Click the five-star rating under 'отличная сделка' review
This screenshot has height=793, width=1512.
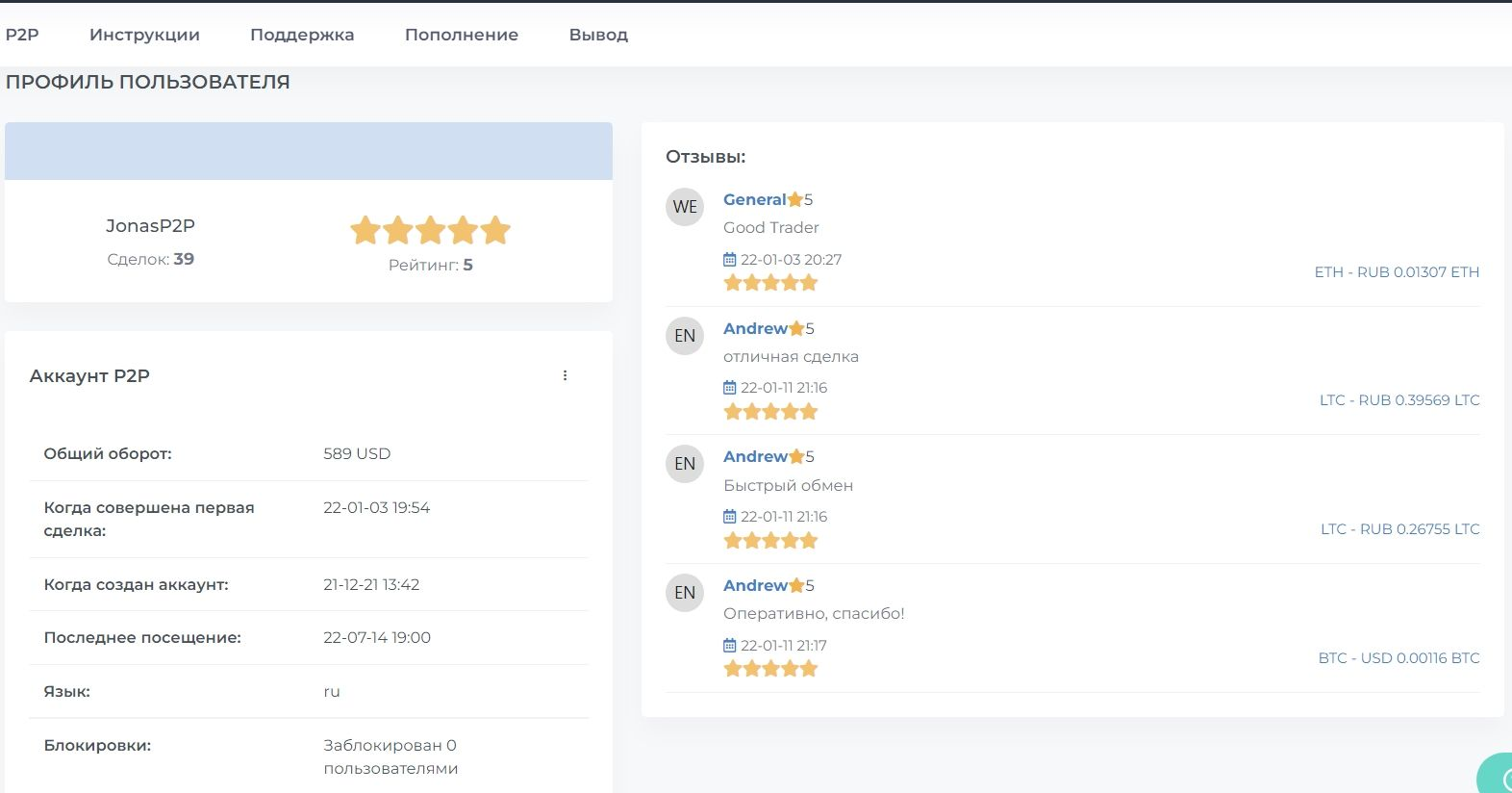(770, 411)
